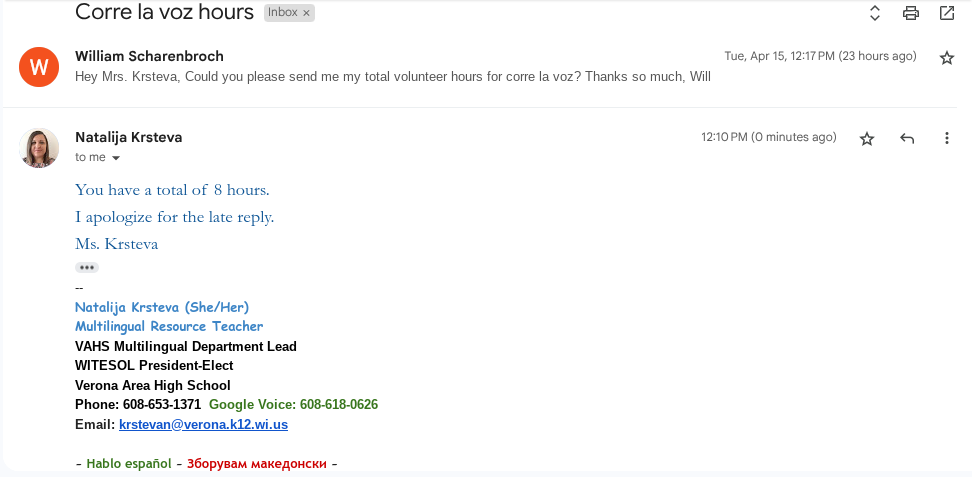Open conversation in a new window

click(946, 13)
